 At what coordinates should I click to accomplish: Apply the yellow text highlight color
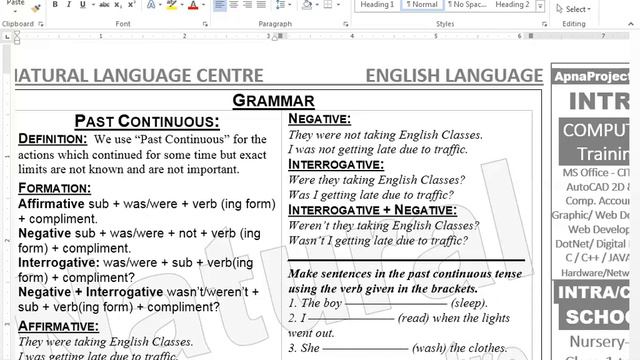172,4
